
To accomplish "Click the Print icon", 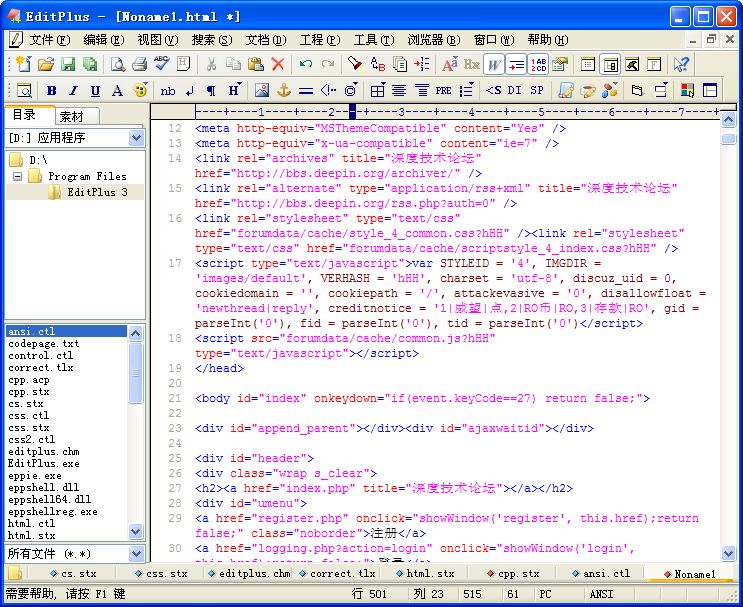I will (139, 64).
